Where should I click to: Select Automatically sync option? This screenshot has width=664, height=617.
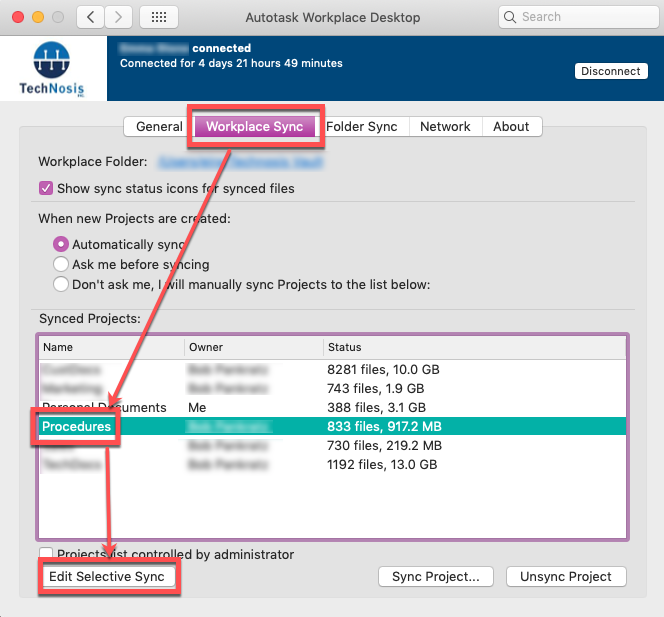[61, 244]
